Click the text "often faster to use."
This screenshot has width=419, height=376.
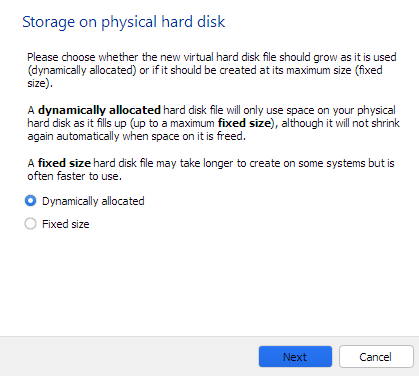point(75,176)
